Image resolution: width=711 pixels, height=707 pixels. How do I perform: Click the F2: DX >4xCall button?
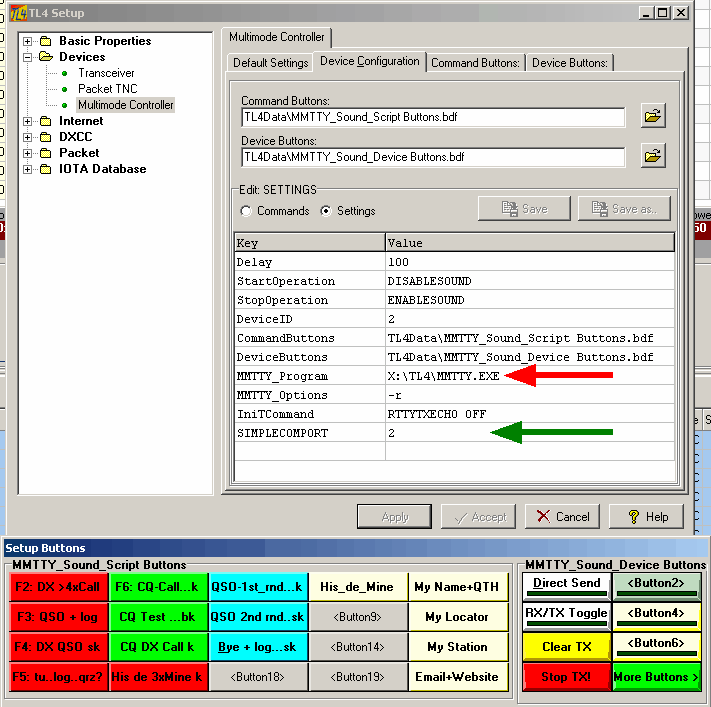tap(58, 587)
